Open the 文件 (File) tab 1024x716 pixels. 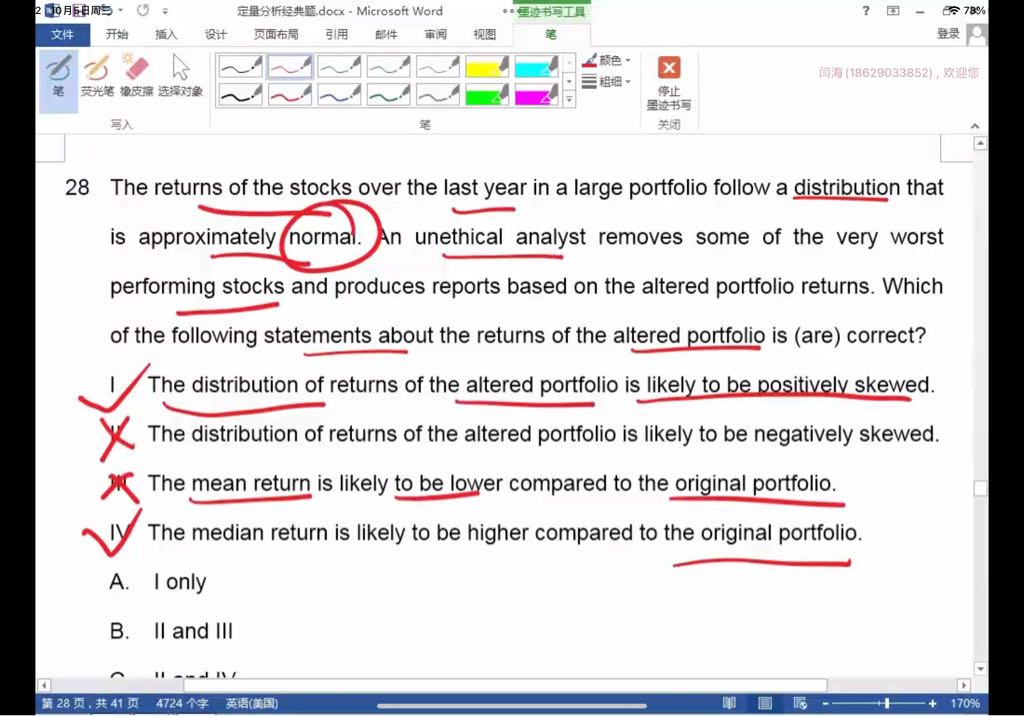tap(62, 34)
